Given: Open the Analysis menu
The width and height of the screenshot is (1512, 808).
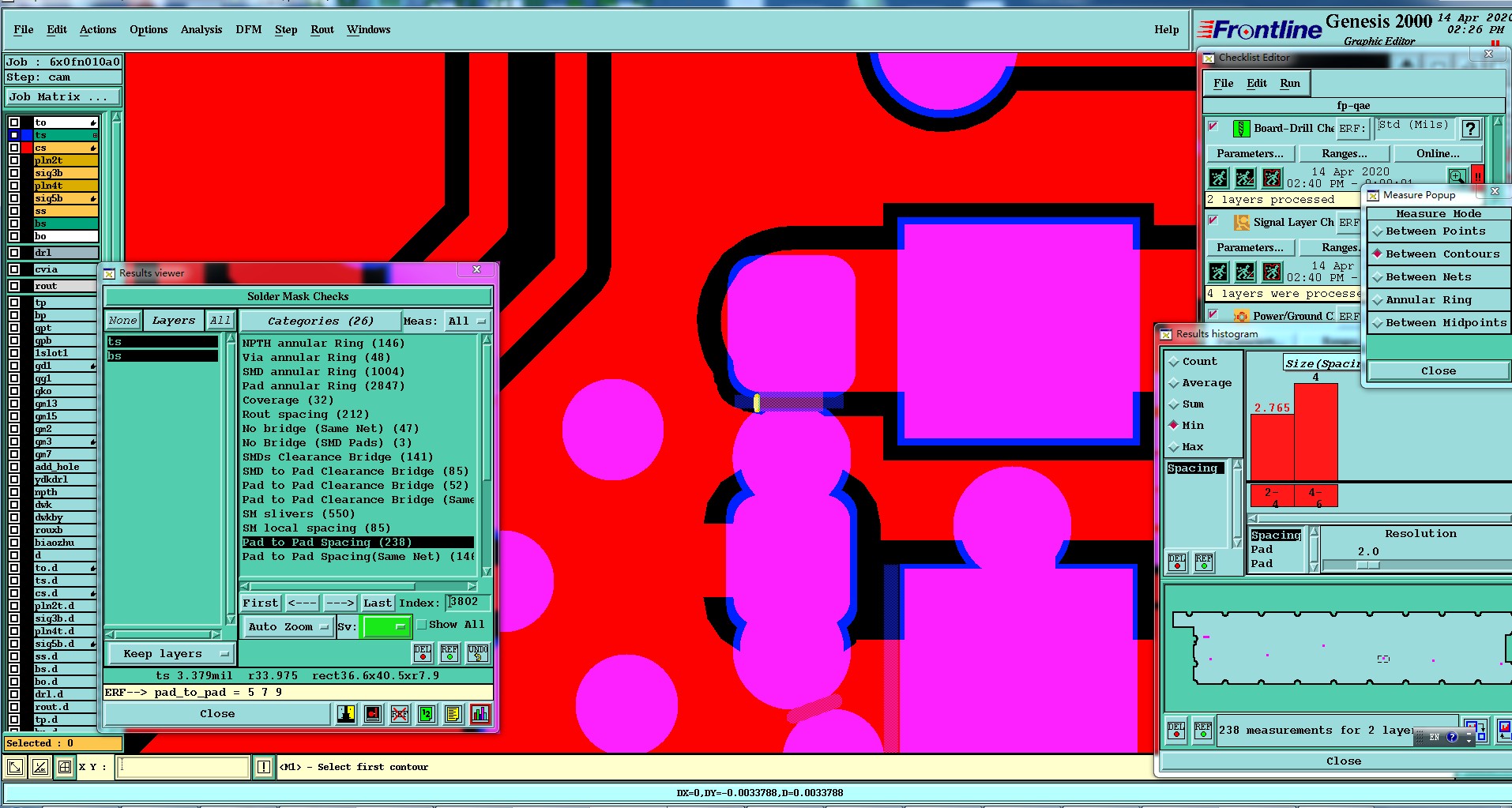Looking at the screenshot, I should tap(201, 30).
